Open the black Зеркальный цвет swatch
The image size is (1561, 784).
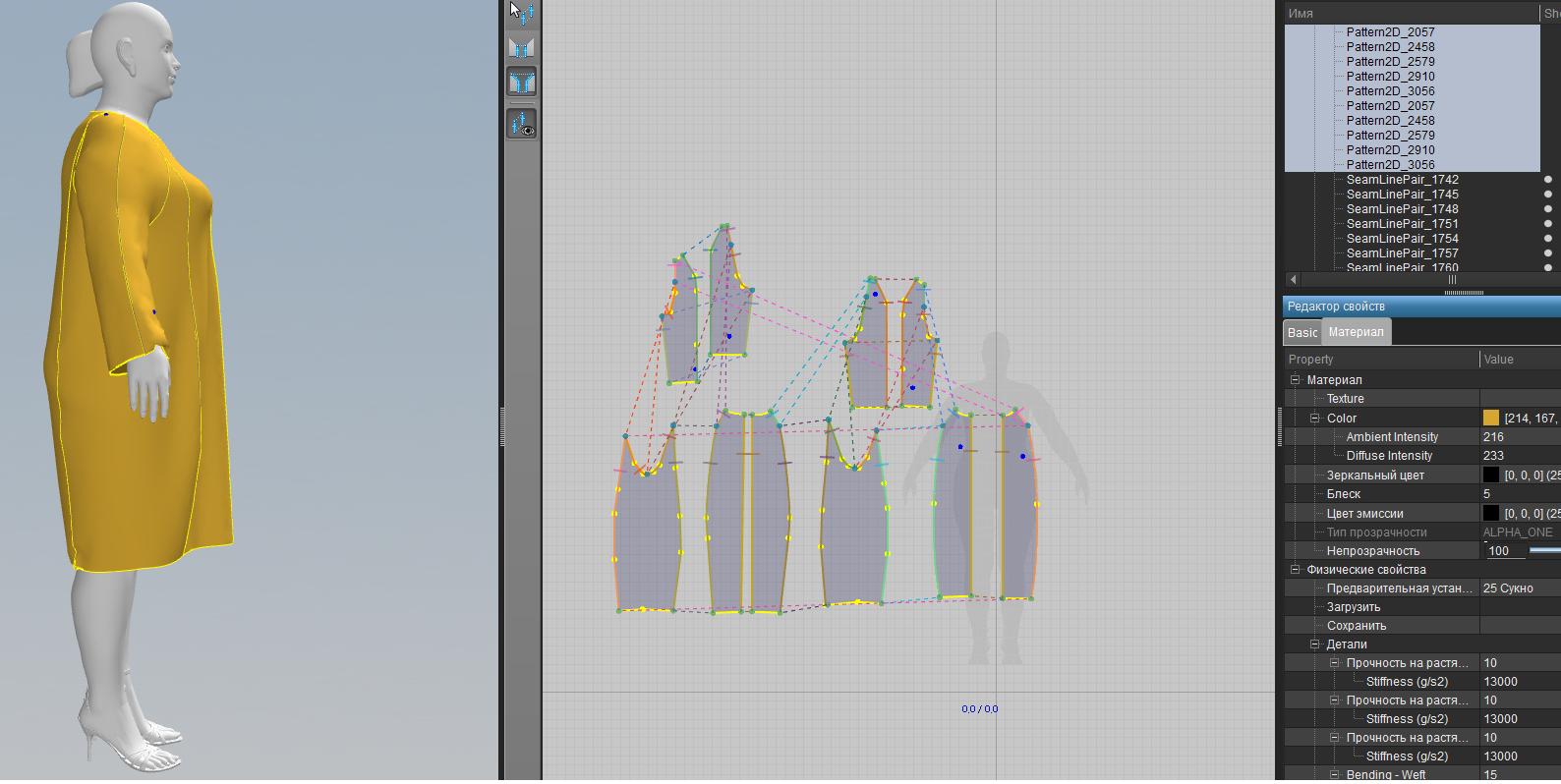pos(1491,476)
